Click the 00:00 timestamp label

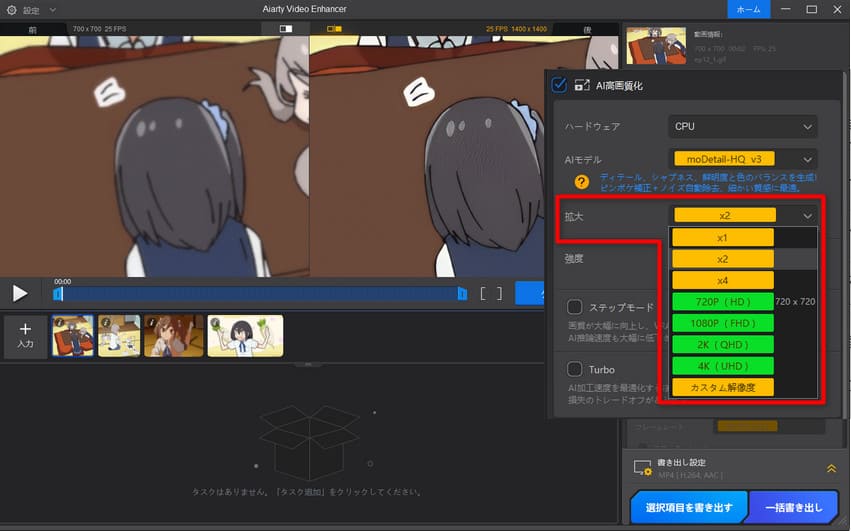62,281
